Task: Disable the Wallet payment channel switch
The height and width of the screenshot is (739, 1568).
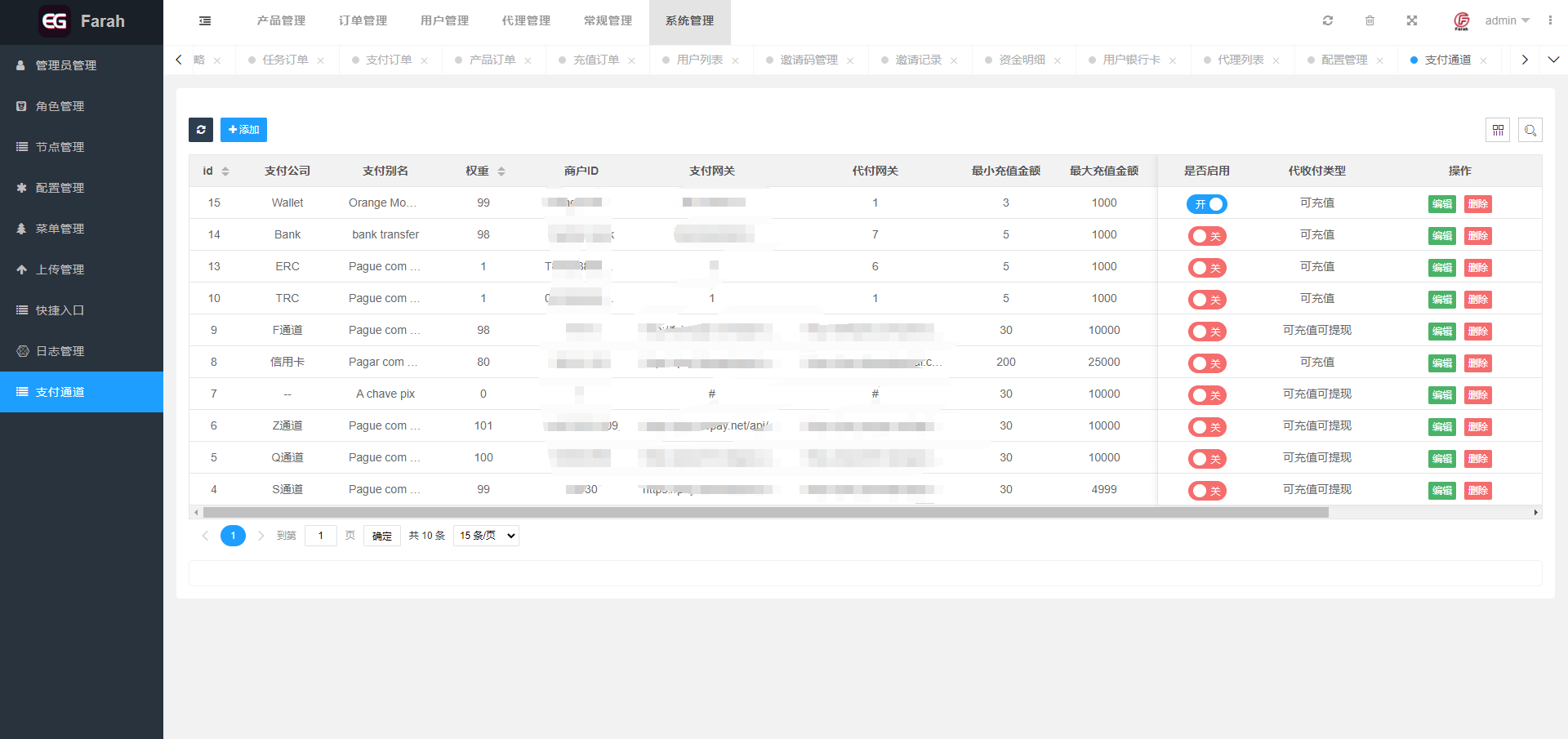Action: pos(1206,204)
